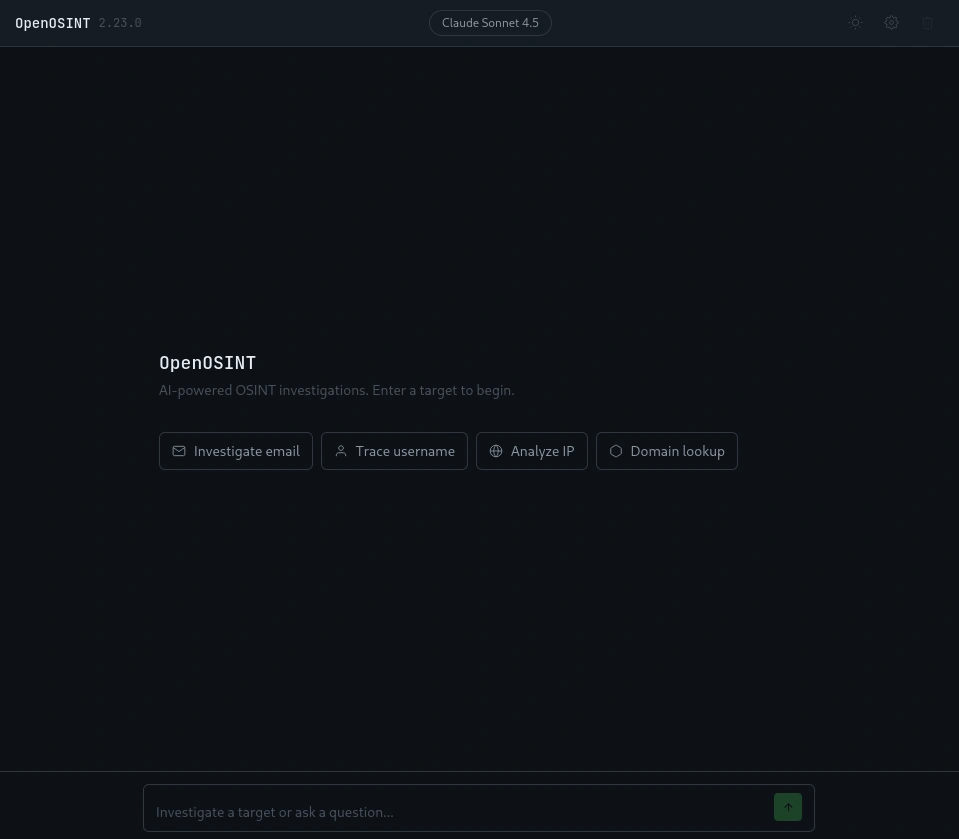Viewport: 959px width, 839px height.
Task: Launch the Domain lookup action
Action: click(x=667, y=451)
